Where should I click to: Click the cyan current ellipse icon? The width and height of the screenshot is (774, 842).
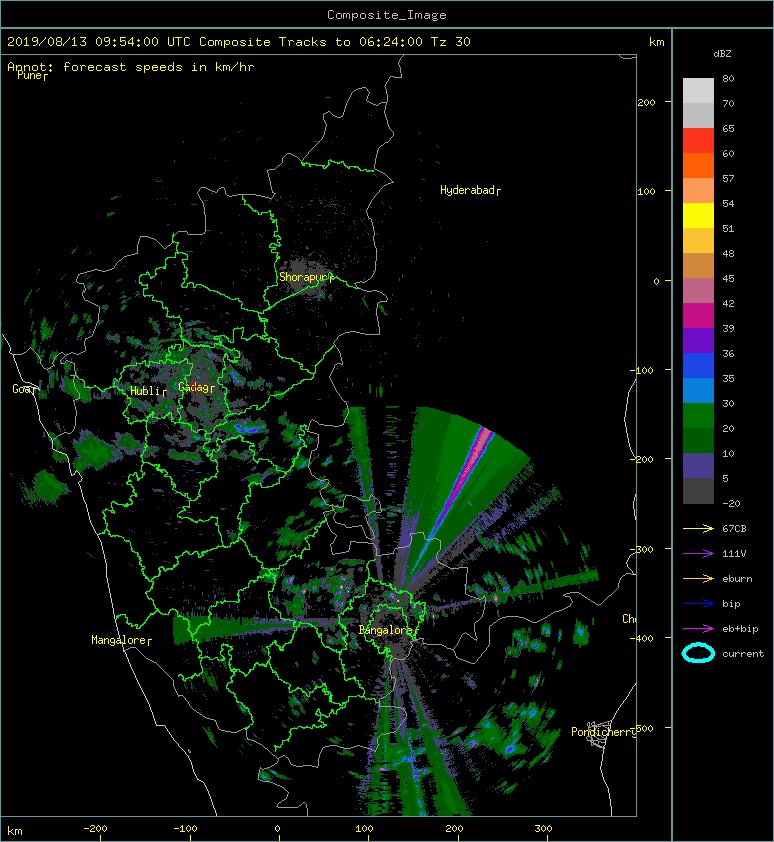[698, 654]
